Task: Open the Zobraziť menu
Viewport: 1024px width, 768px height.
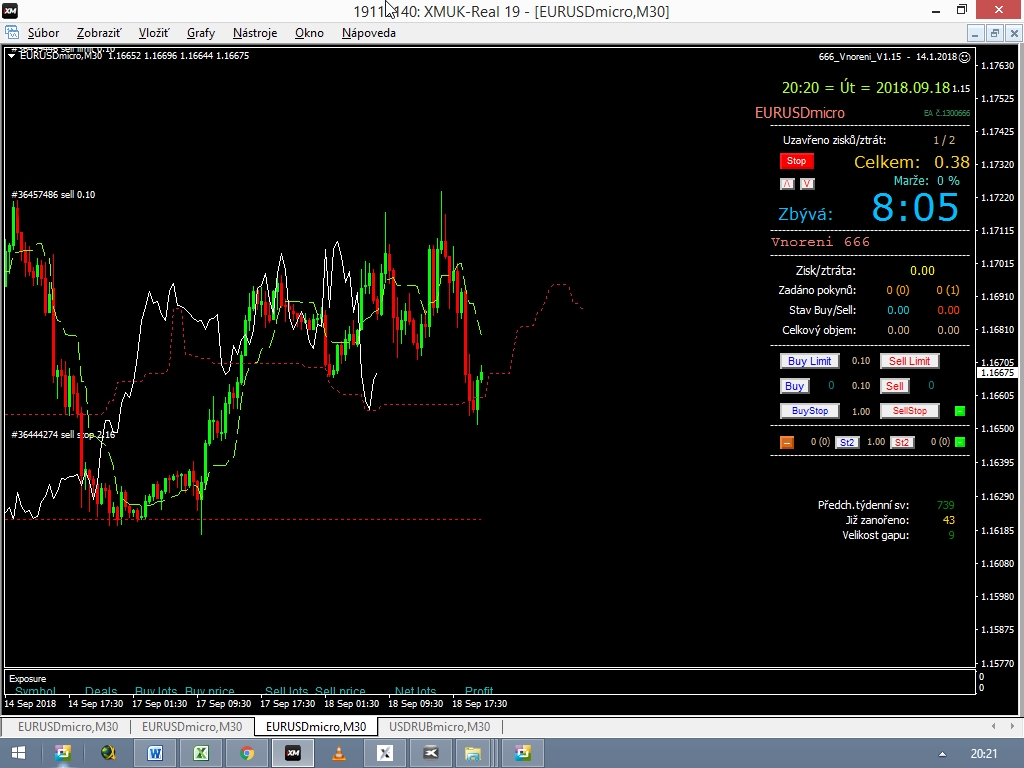Action: [99, 33]
